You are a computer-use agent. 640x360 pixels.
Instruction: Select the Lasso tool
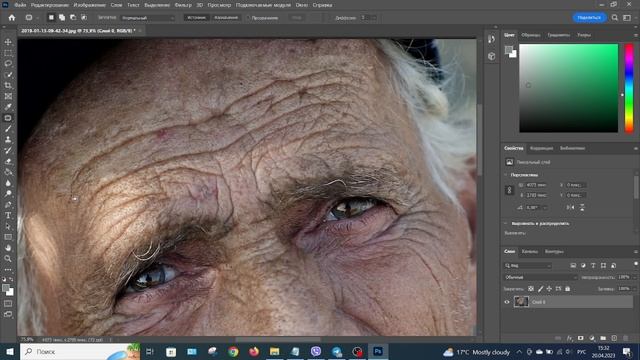coord(8,64)
